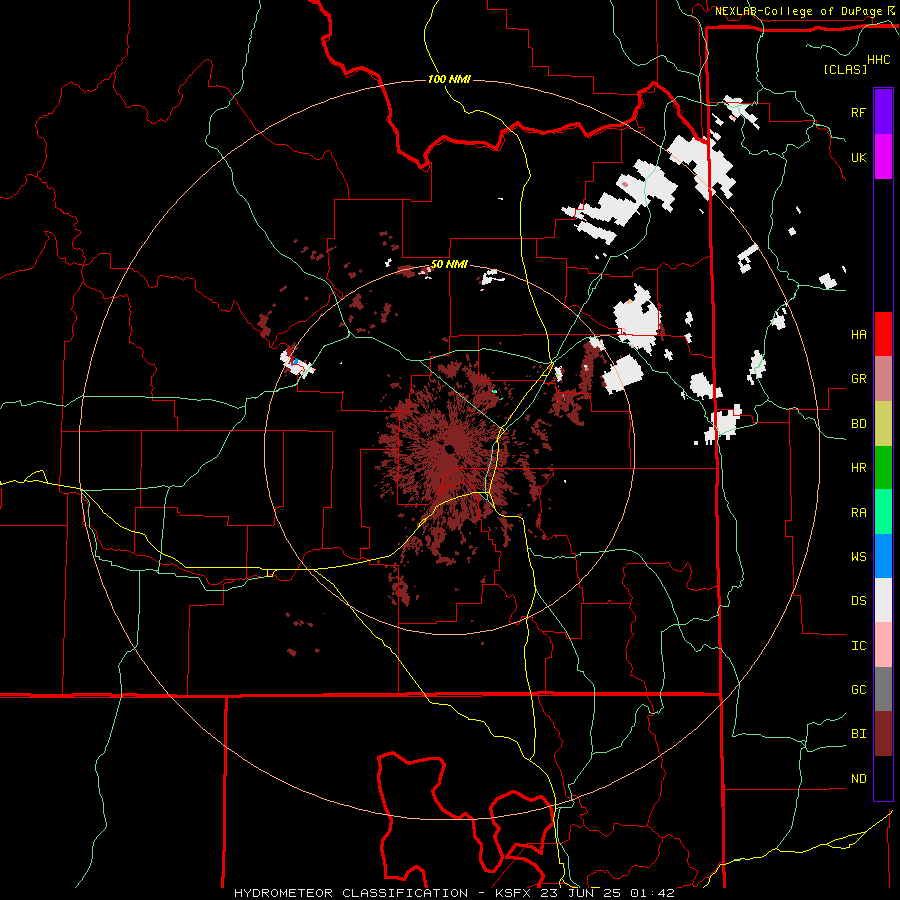Click the "[CLAS]" units label

click(845, 69)
